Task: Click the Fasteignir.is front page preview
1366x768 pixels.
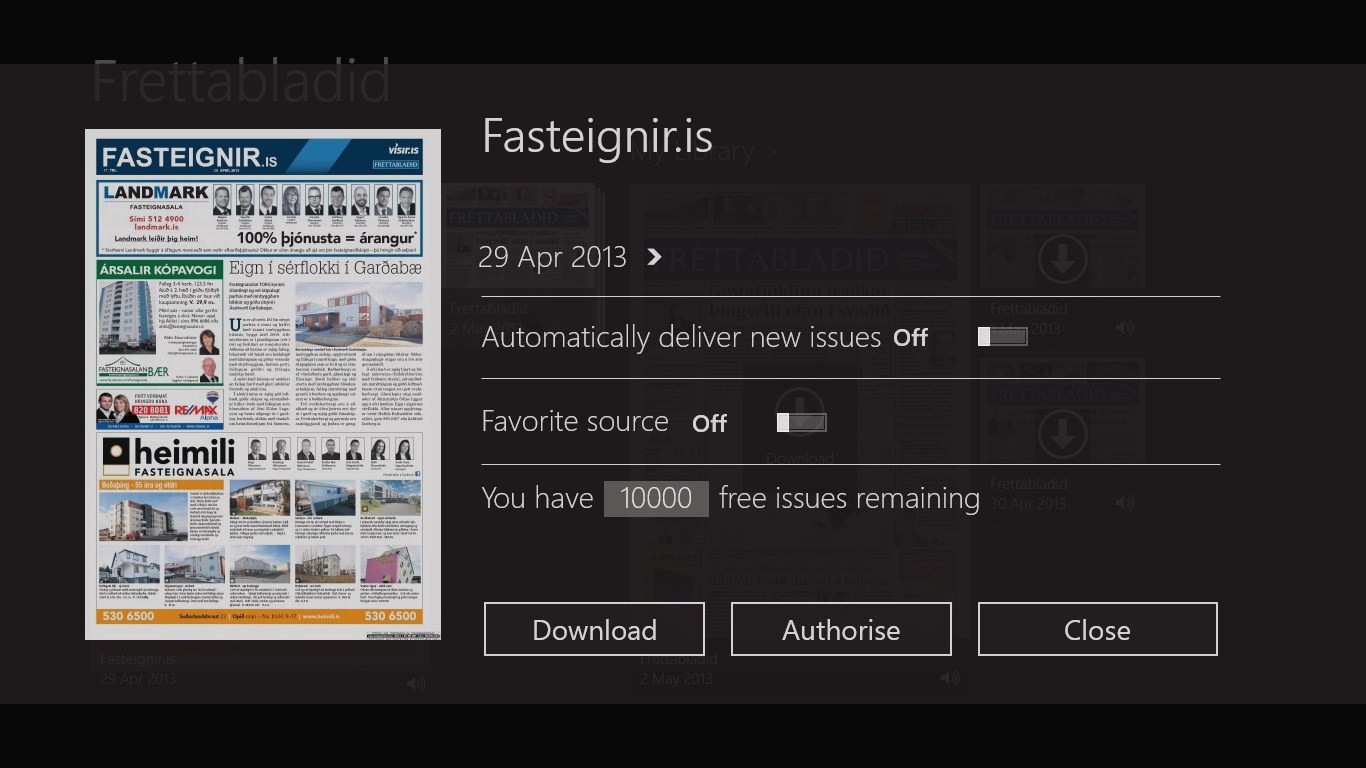Action: coord(263,385)
